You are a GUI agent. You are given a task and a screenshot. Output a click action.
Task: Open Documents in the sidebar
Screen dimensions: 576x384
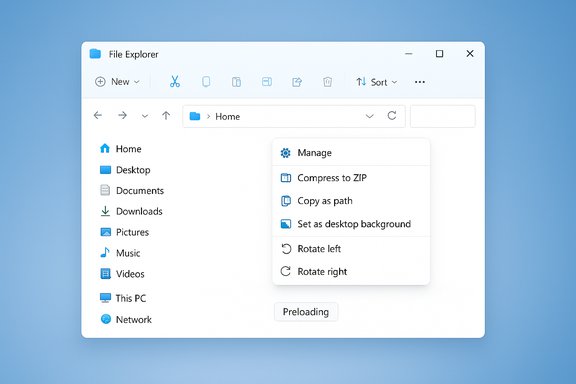pos(132,190)
